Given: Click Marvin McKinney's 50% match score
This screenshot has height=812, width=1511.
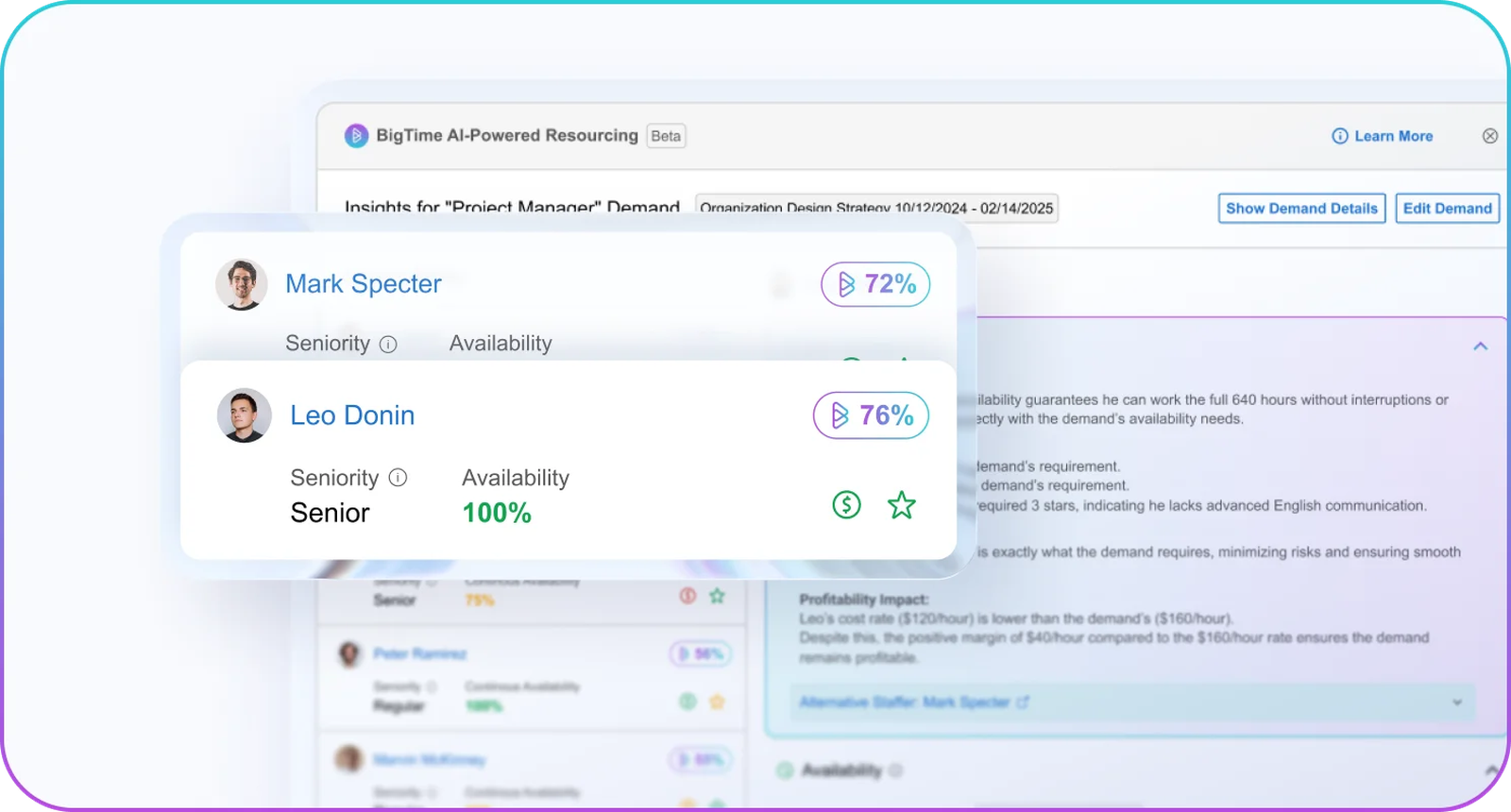Looking at the screenshot, I should pos(701,759).
